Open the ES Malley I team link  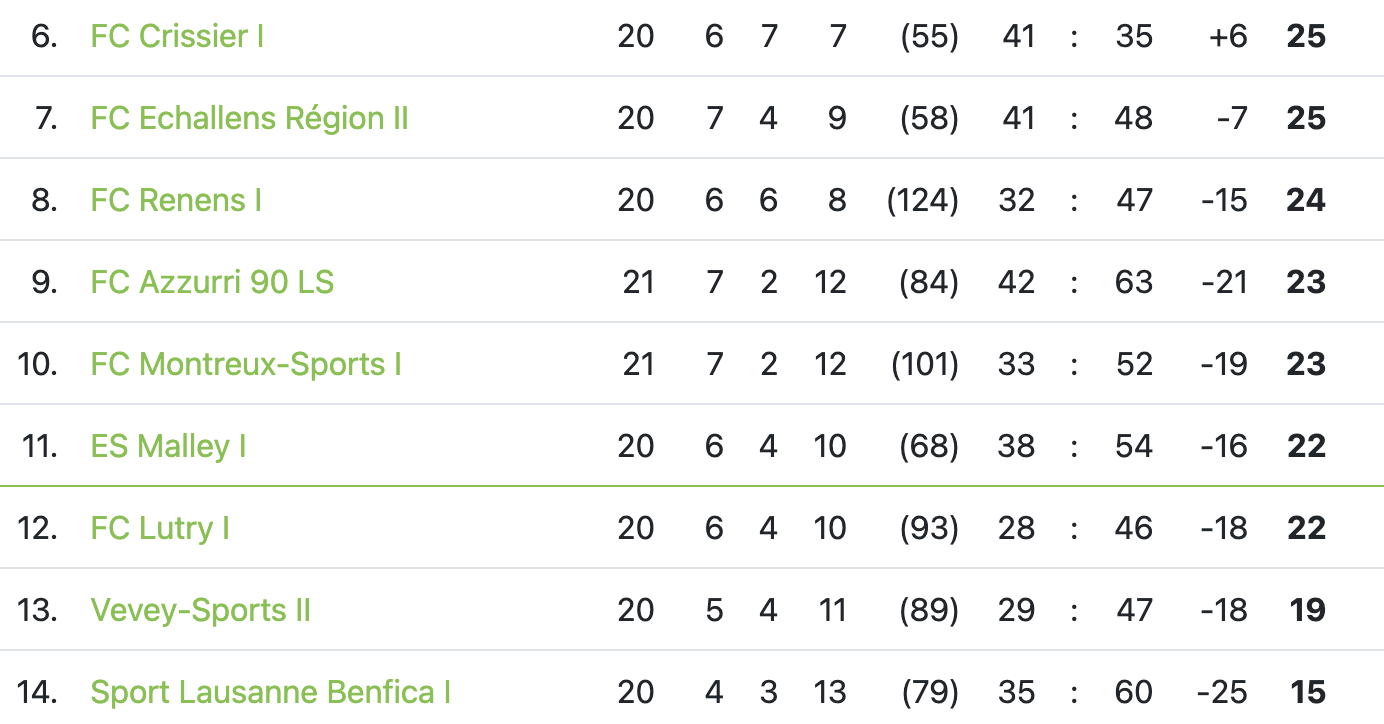(x=168, y=447)
